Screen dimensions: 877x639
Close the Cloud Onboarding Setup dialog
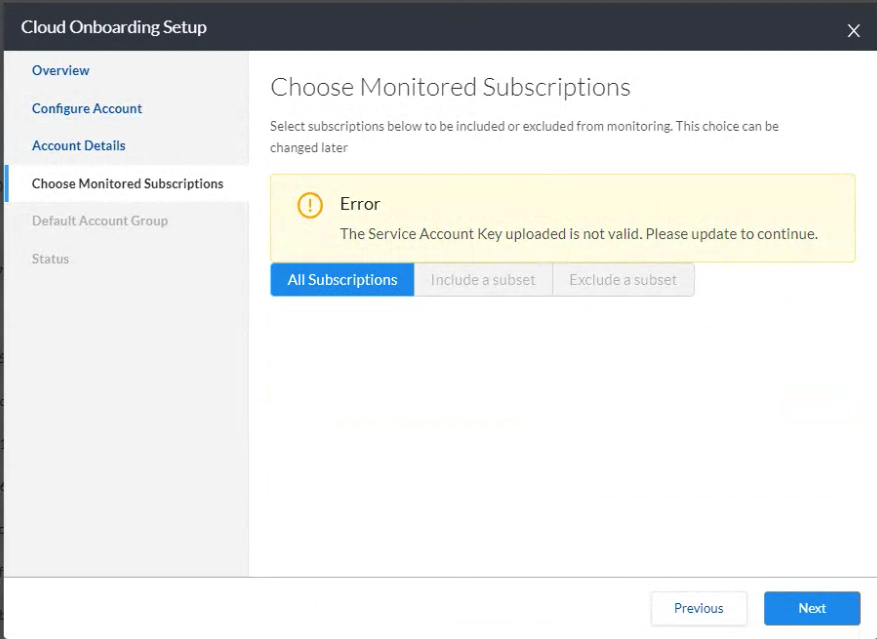pos(853,30)
